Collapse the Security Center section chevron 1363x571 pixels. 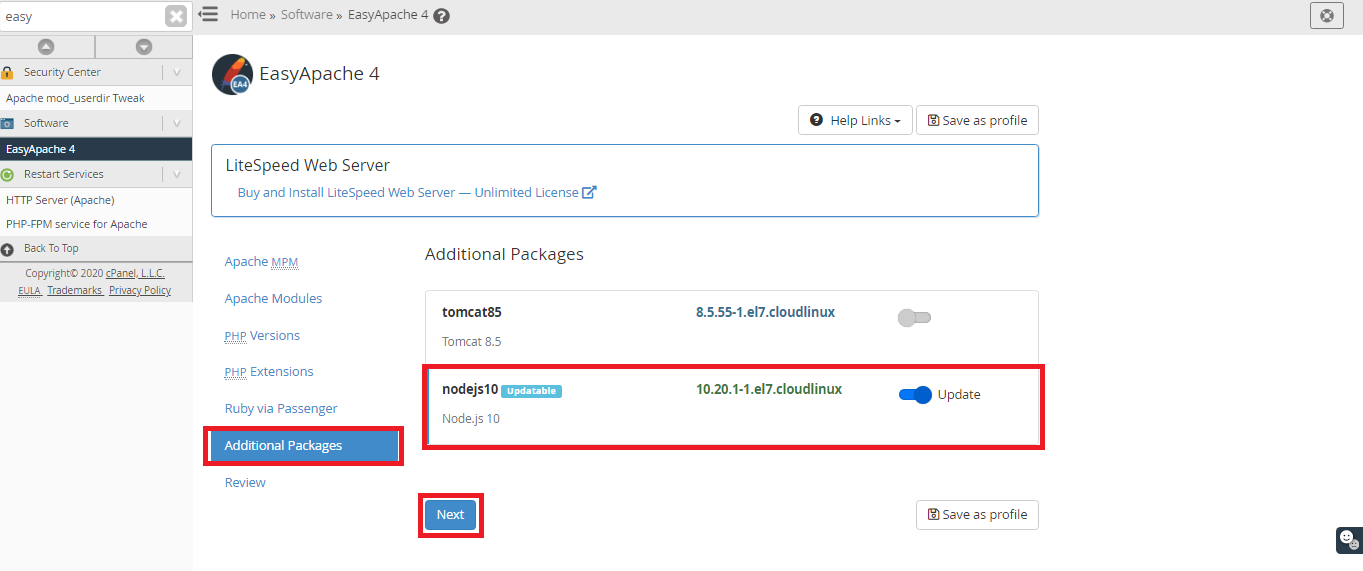(x=177, y=72)
